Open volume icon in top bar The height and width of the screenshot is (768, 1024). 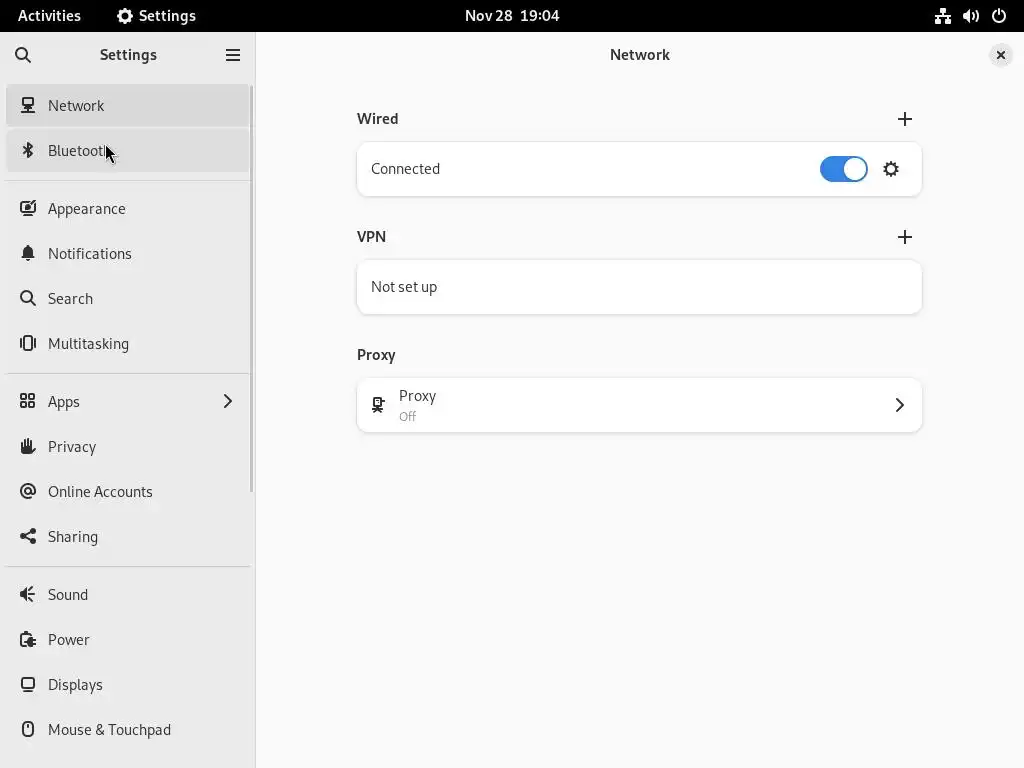tap(970, 16)
